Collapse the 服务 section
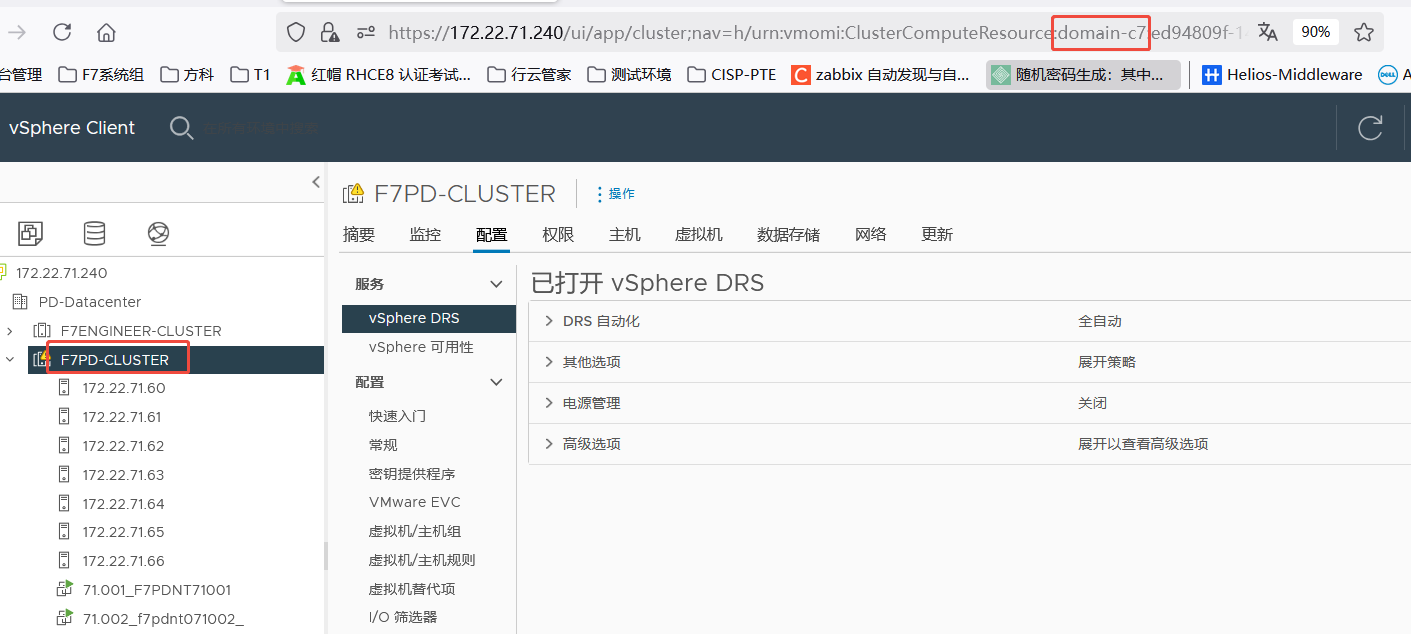The width and height of the screenshot is (1411, 634). tap(495, 284)
